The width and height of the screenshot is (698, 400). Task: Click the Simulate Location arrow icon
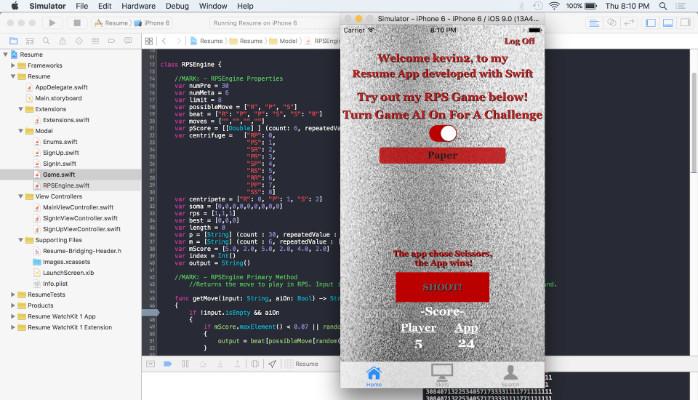tap(272, 364)
